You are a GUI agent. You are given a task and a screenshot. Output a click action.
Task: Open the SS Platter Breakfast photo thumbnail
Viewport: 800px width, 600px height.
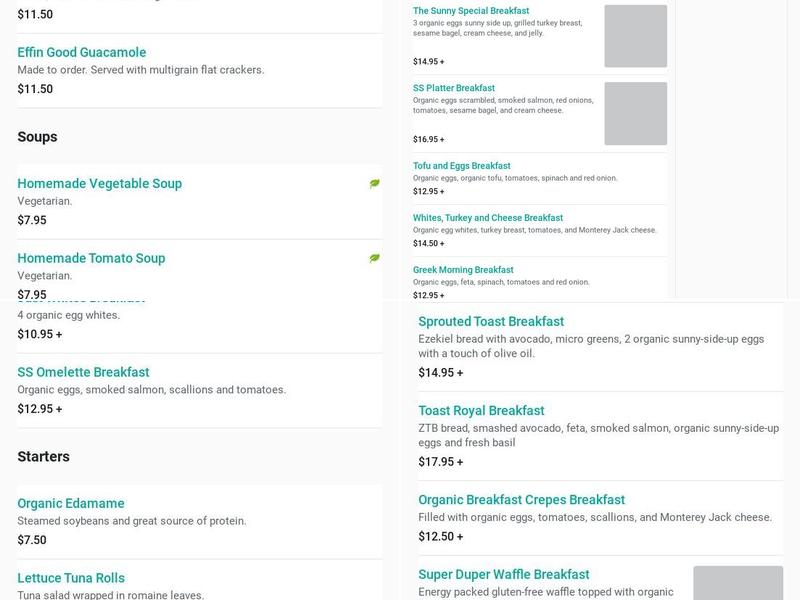click(x=635, y=113)
